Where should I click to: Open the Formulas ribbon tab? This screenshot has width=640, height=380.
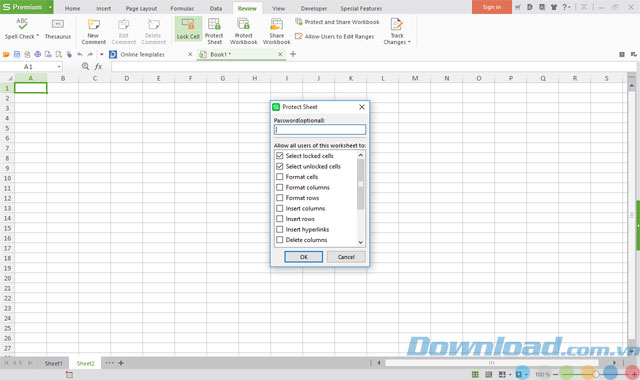182,8
